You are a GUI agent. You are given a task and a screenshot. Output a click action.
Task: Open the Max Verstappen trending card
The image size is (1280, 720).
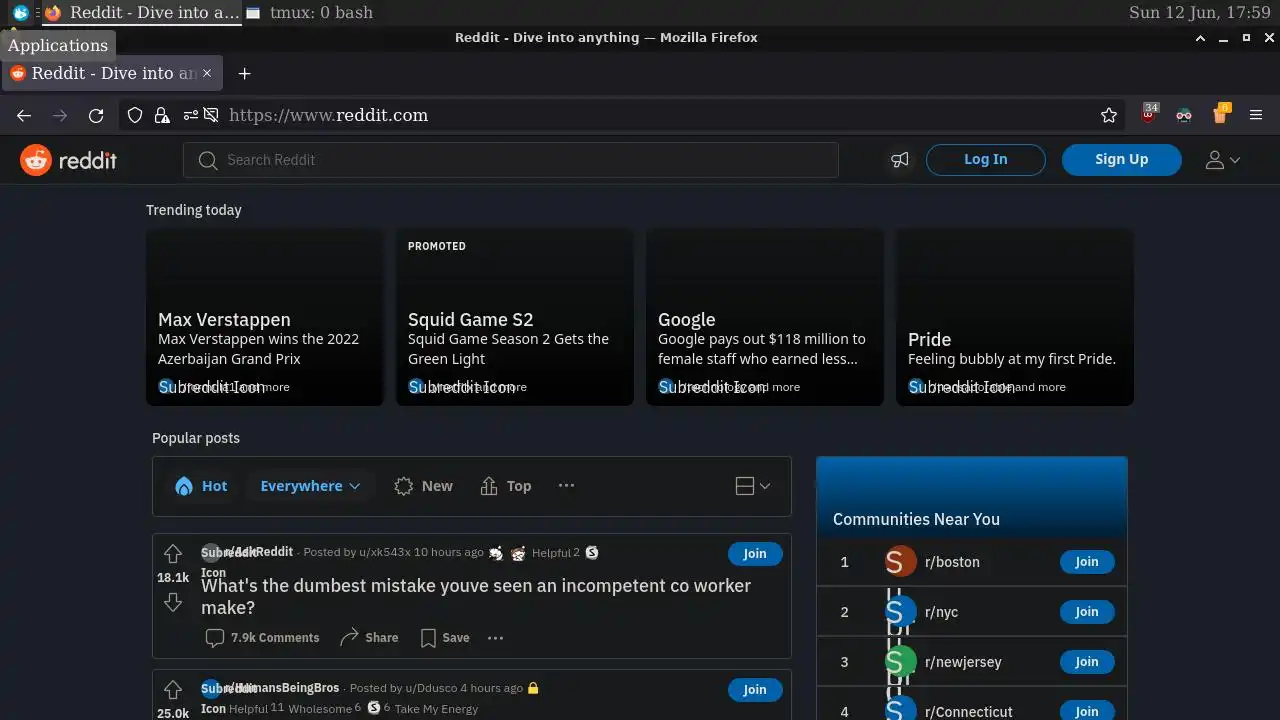(x=265, y=317)
